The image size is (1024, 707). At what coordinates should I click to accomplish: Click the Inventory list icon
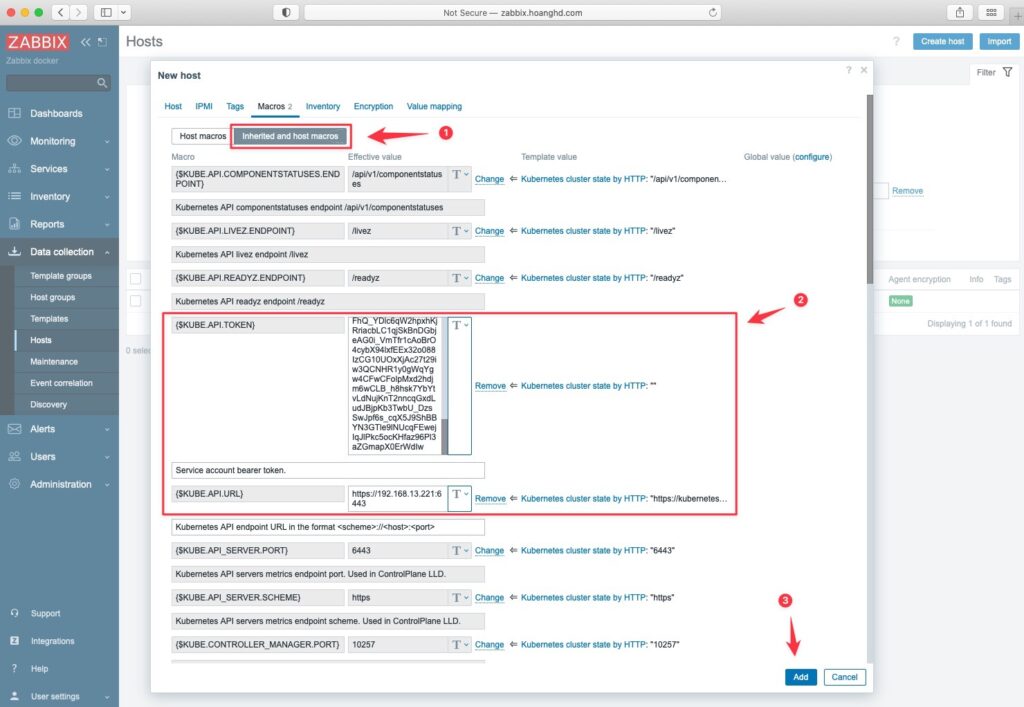pyautogui.click(x=14, y=196)
